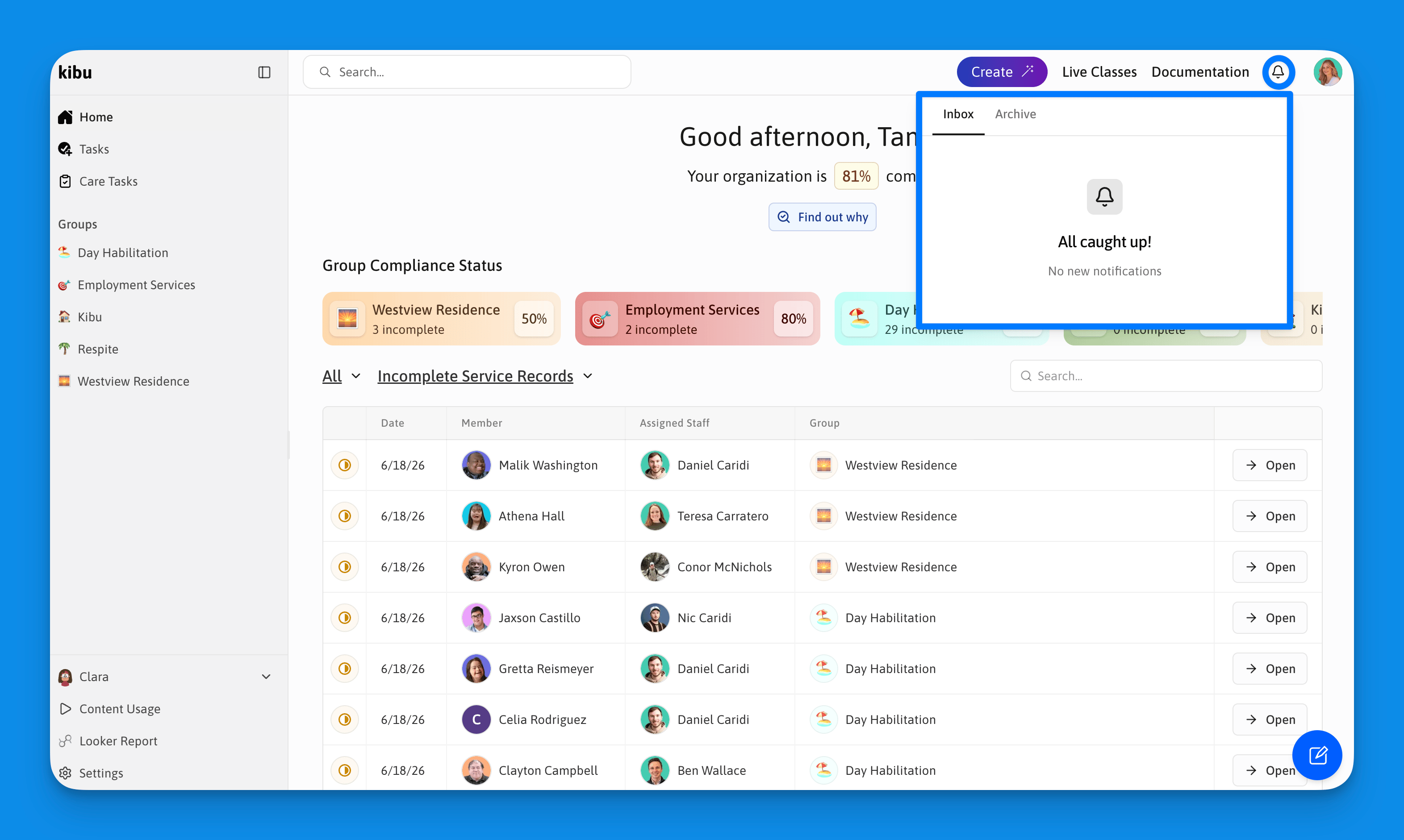Screen dimensions: 1404x840
Task: Switch to the Archive tab
Action: [x=1015, y=114]
